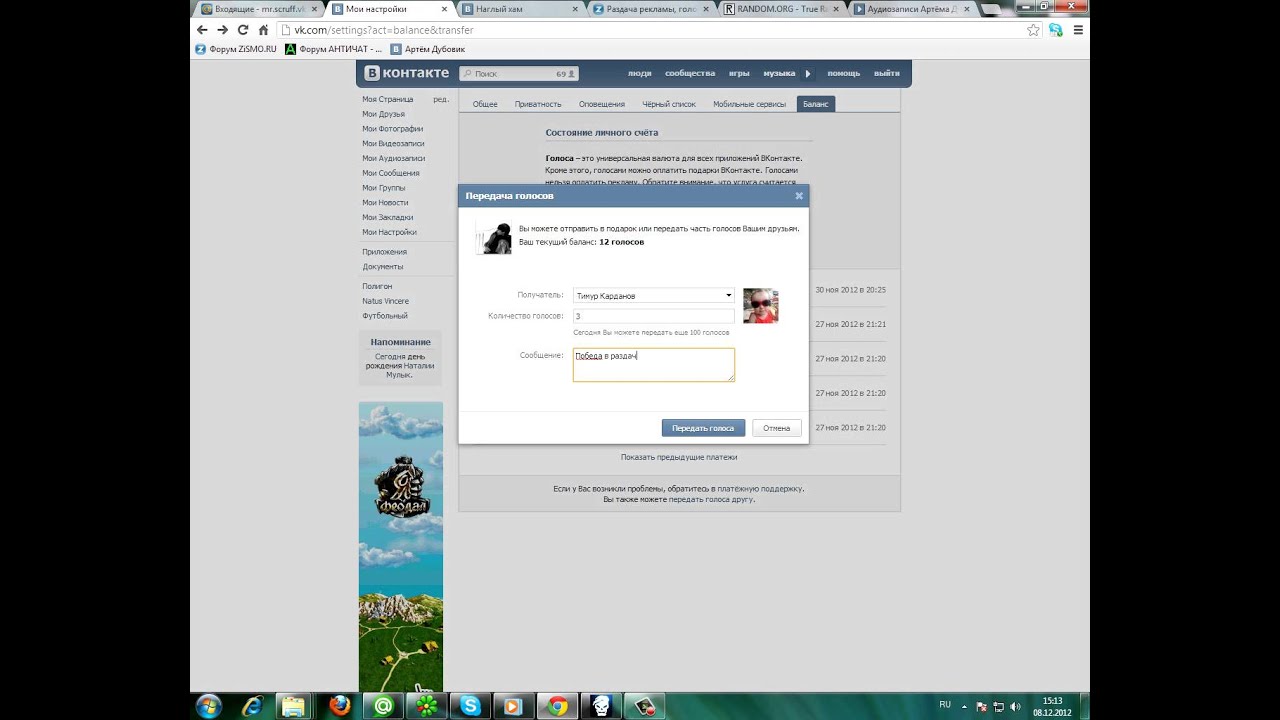Viewport: 1280px width, 720px height.
Task: Open the Общее settings tab
Action: tap(485, 104)
